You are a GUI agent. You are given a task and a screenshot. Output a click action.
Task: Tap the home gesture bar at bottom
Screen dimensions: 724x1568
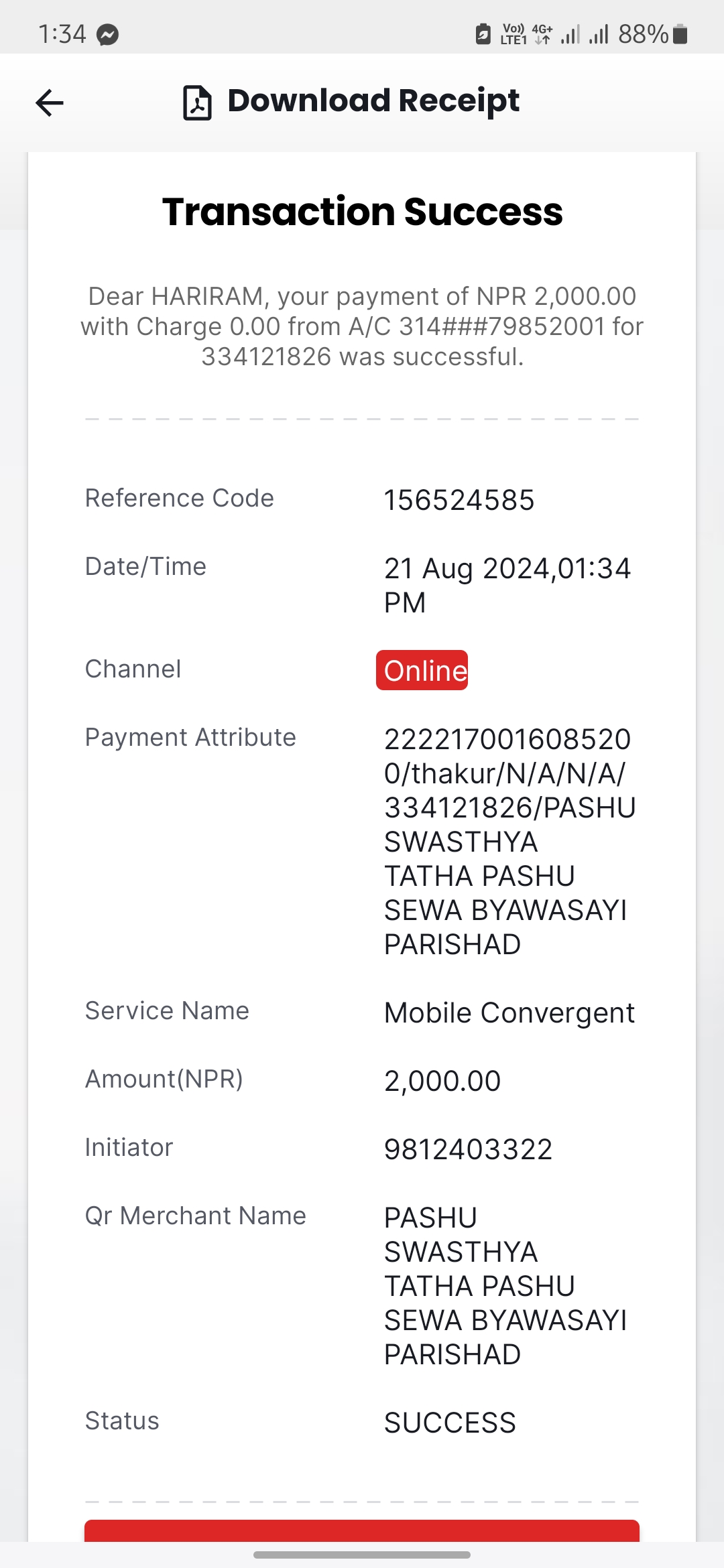click(362, 1555)
